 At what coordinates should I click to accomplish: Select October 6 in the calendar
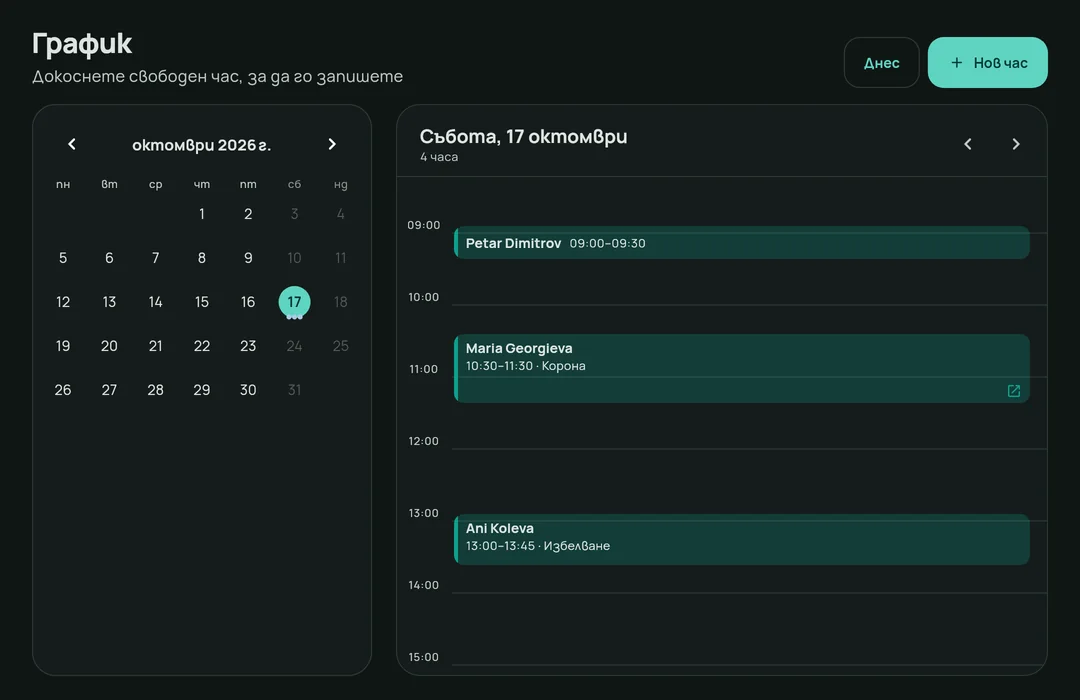coord(109,258)
